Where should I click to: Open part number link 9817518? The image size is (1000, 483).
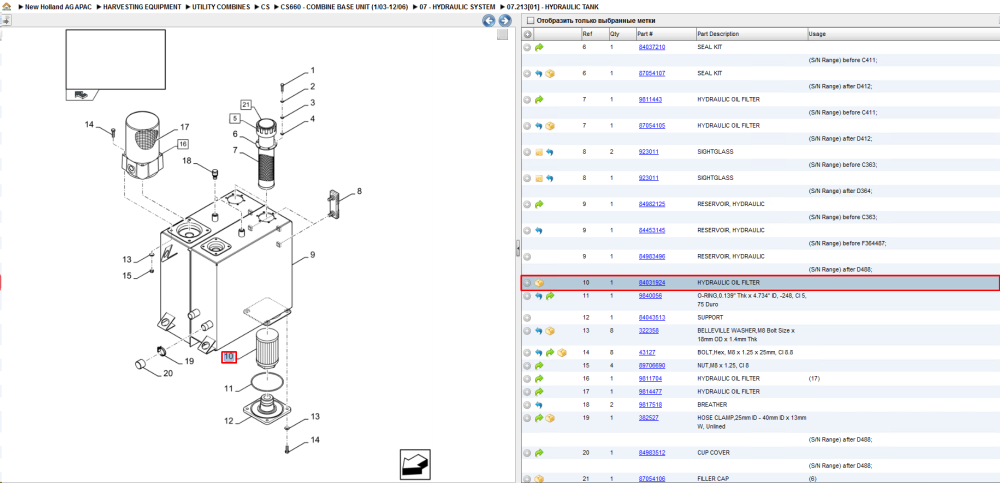(x=651, y=405)
